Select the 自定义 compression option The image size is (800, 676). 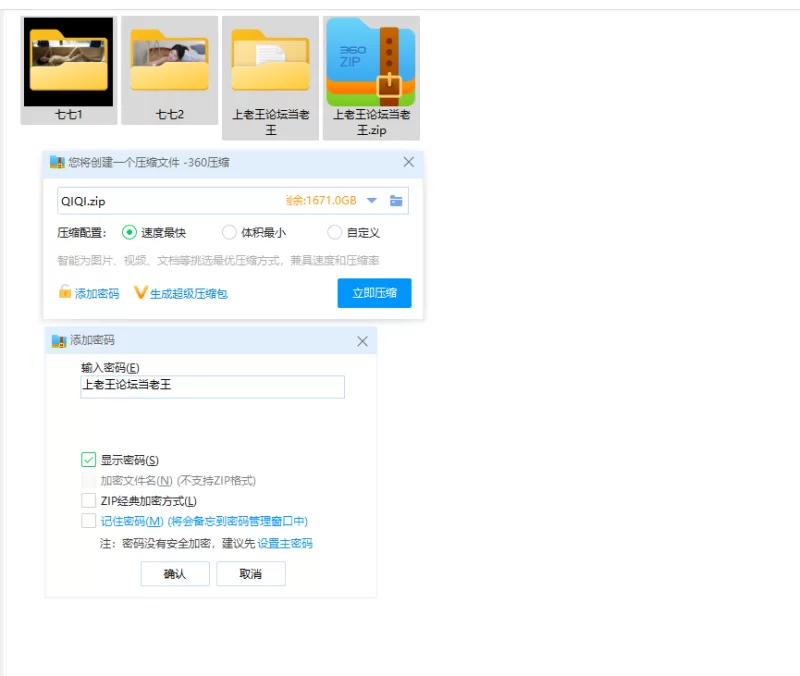click(335, 233)
